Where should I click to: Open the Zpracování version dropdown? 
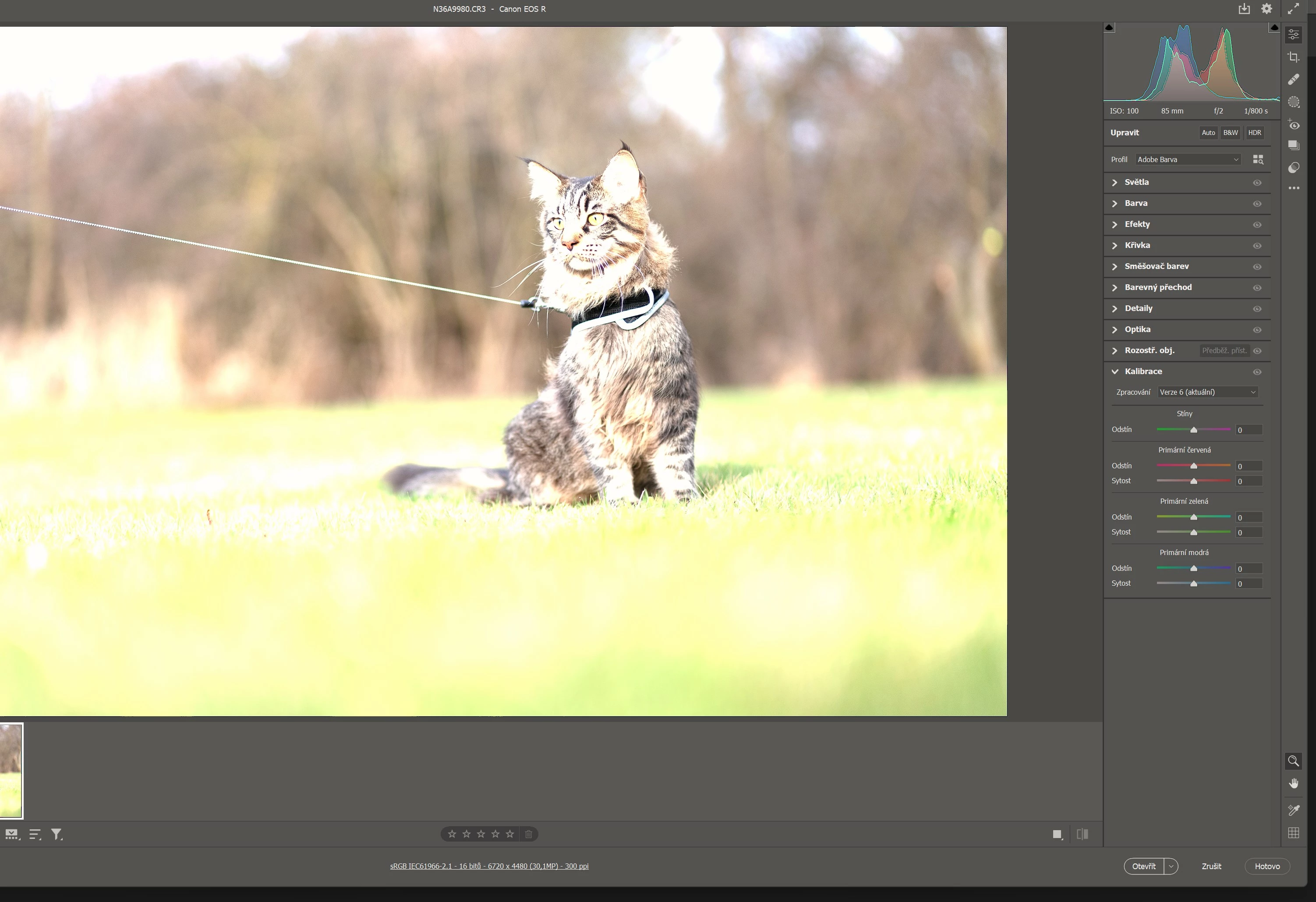pyautogui.click(x=1207, y=392)
